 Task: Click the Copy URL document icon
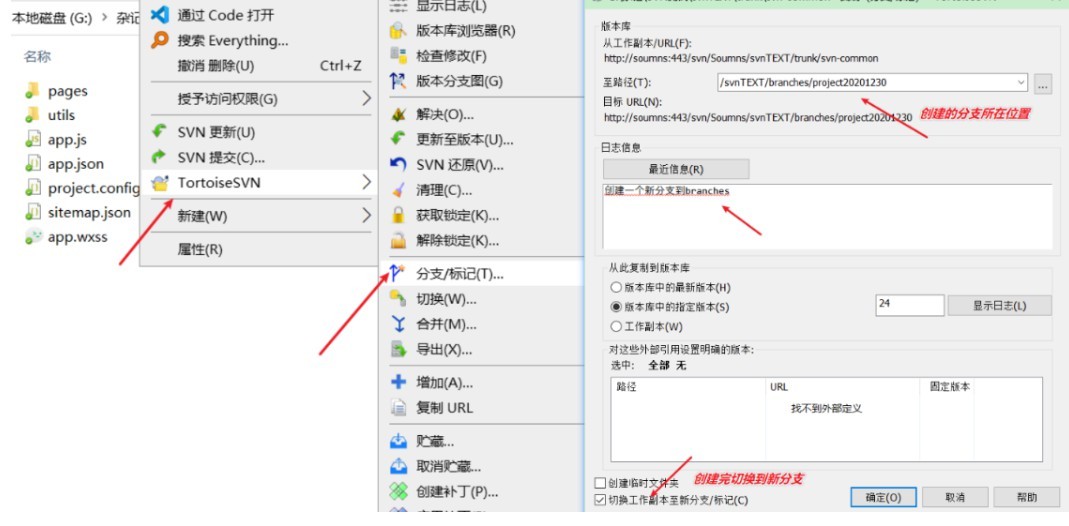397,408
